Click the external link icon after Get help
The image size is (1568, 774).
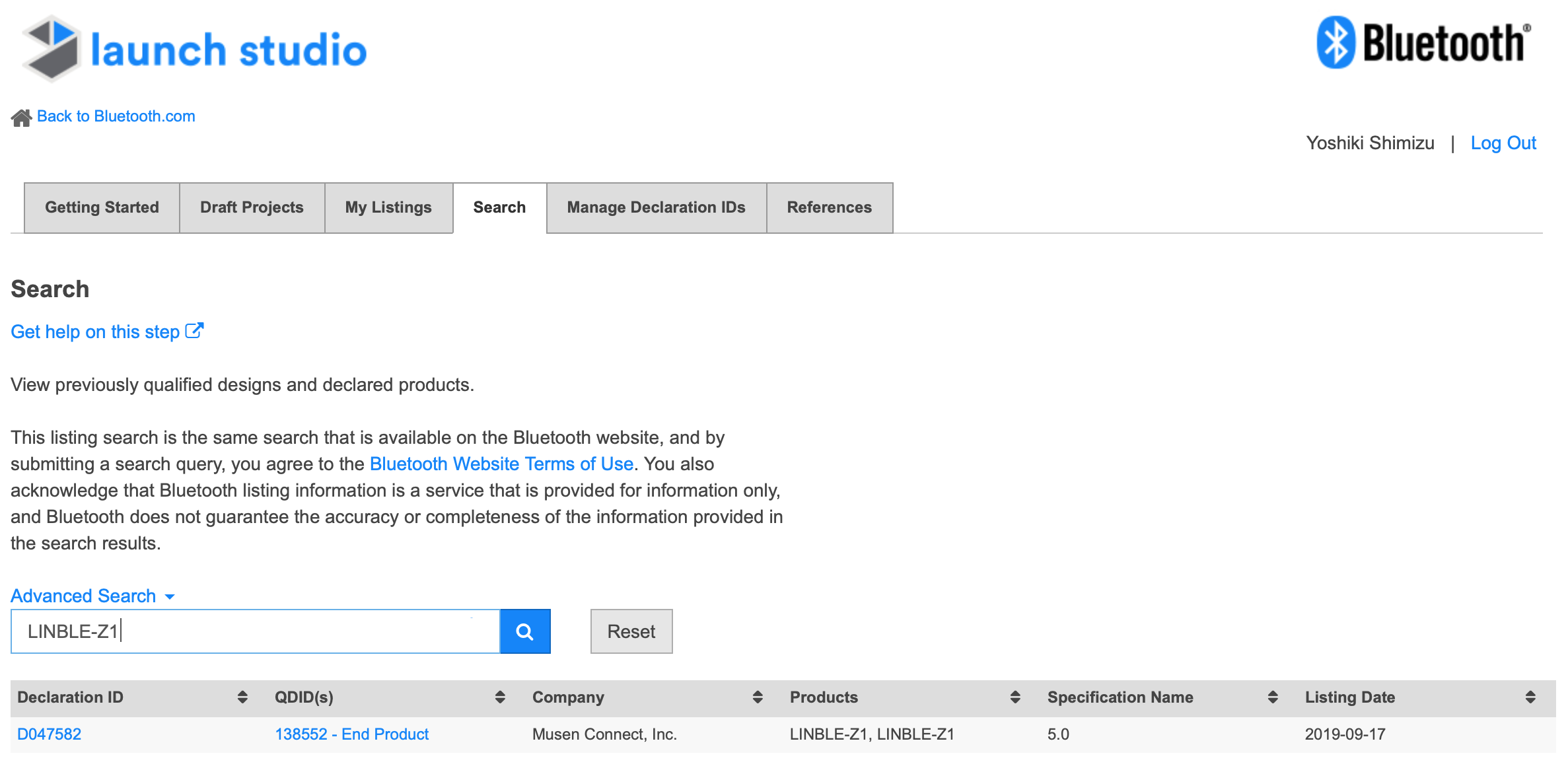194,331
